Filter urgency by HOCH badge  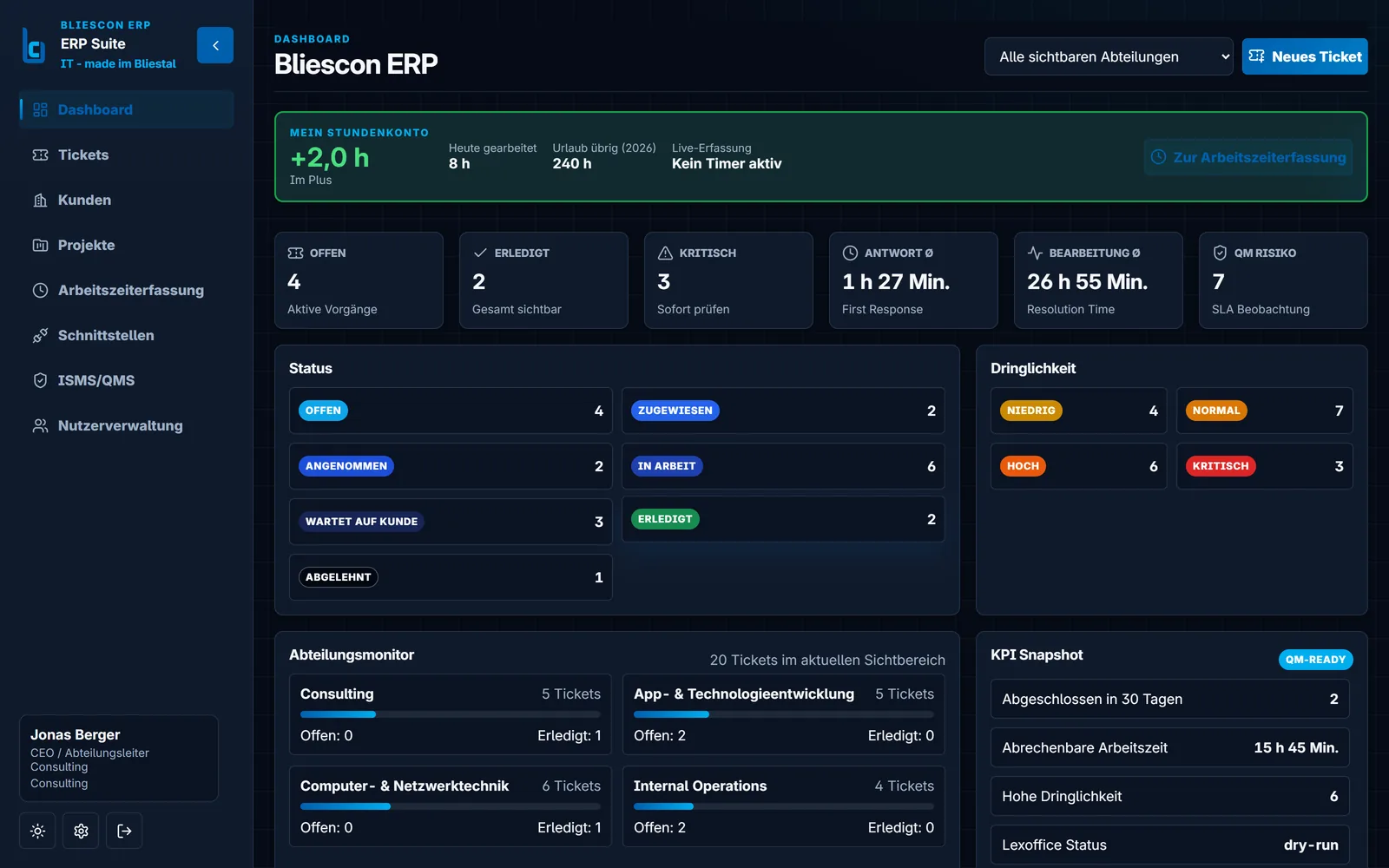(x=1023, y=466)
